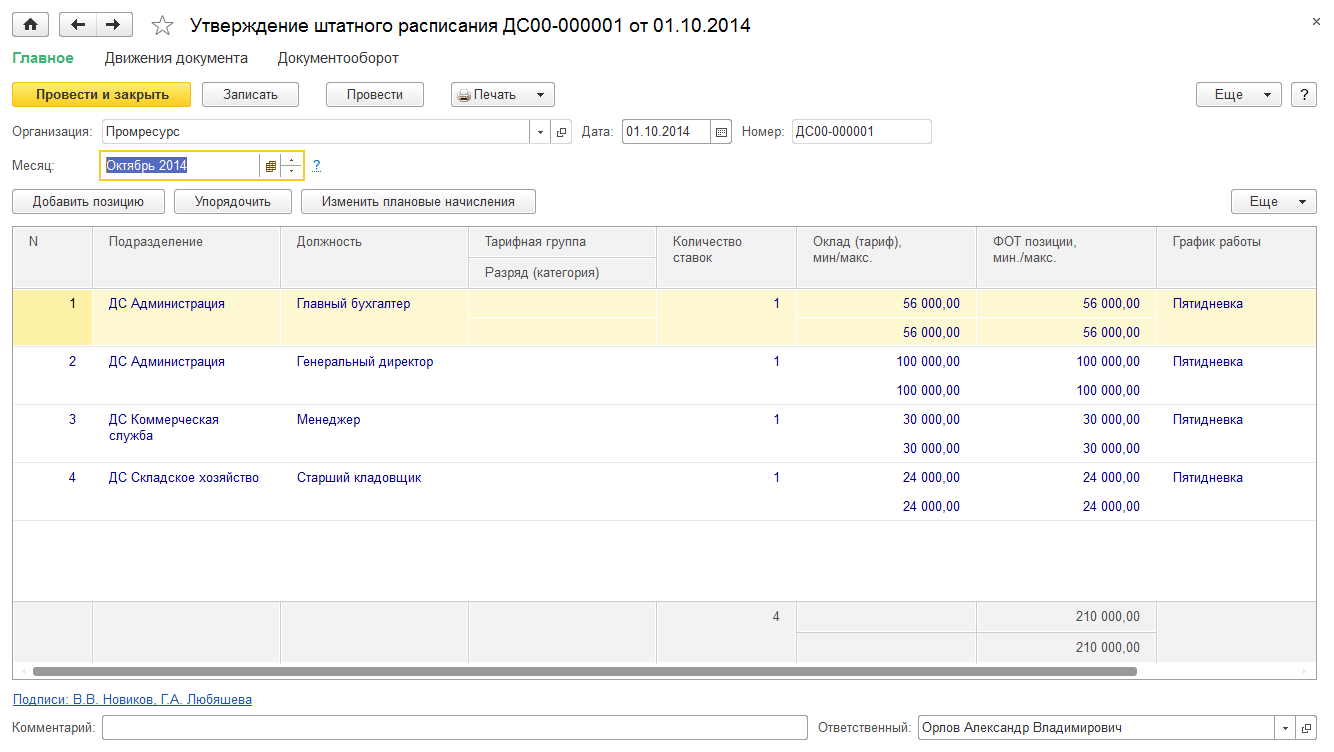Click the Комментарий input field

454,728
